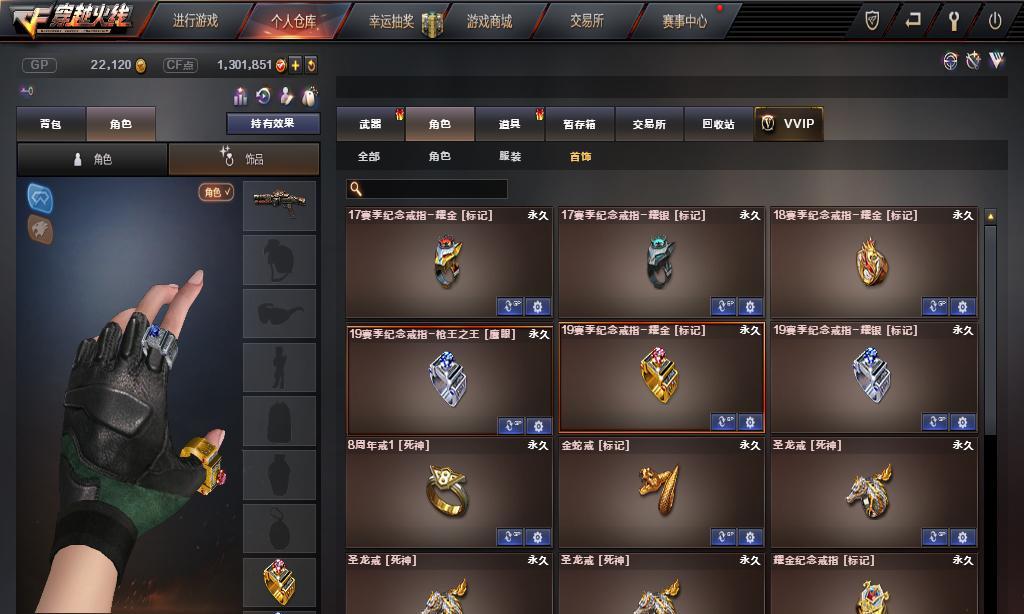Viewport: 1024px width, 614px height.
Task: Click the shield security icon in top bar
Action: [x=872, y=20]
